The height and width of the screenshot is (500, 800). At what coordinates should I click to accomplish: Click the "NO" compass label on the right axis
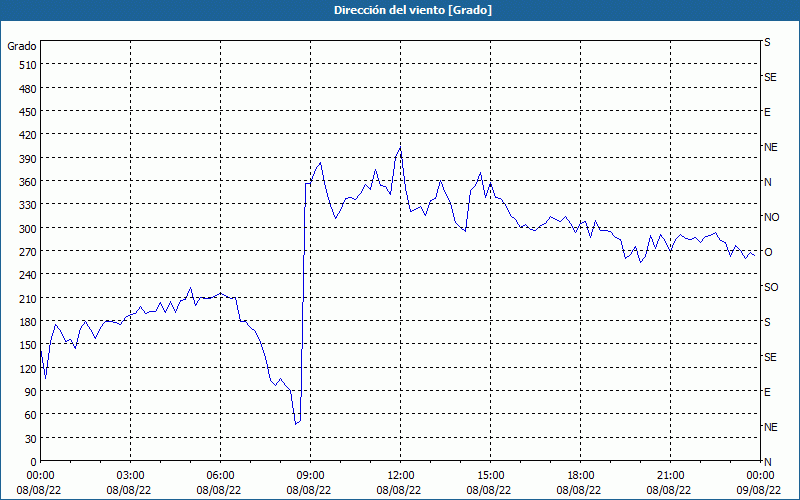click(x=771, y=217)
